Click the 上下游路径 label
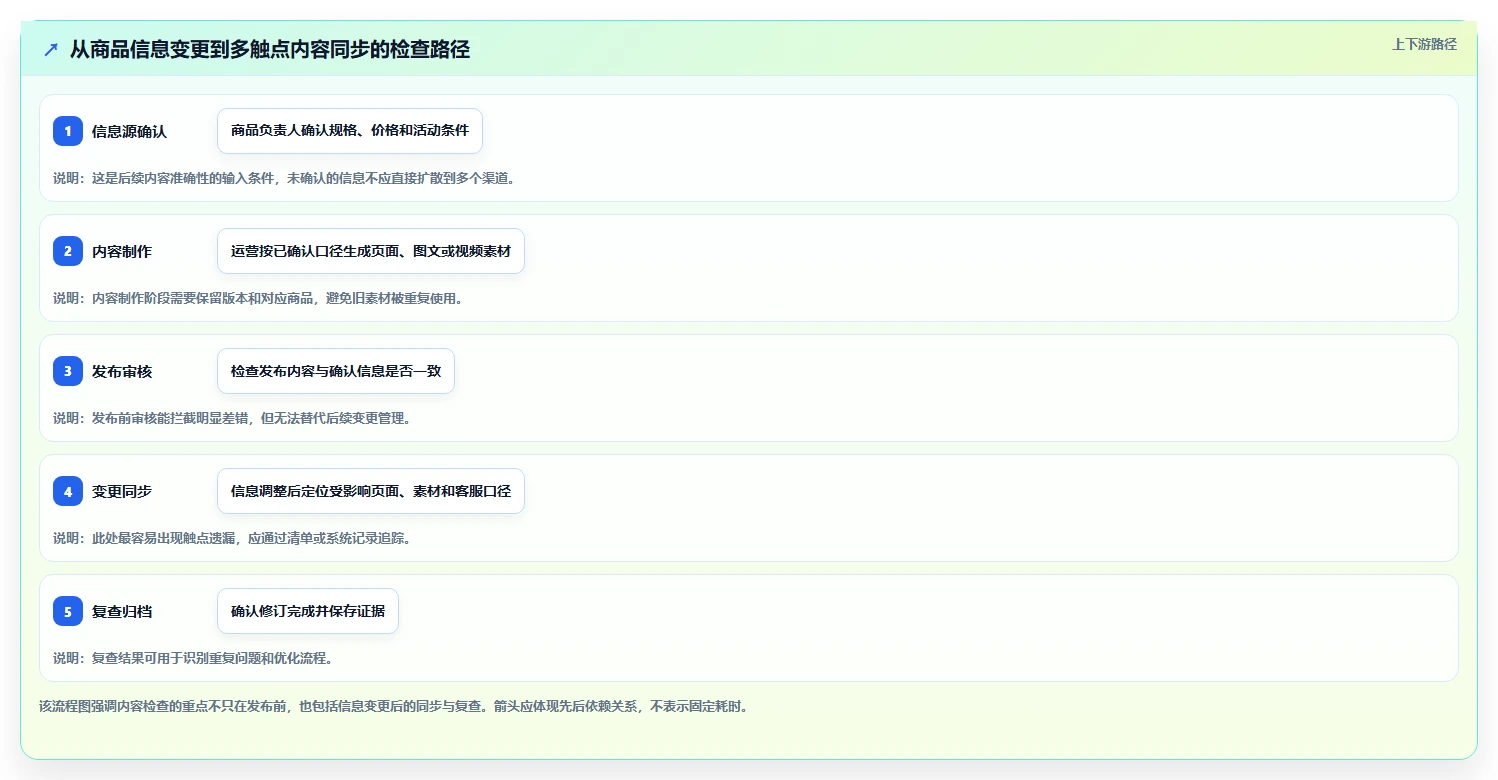 (x=1424, y=44)
